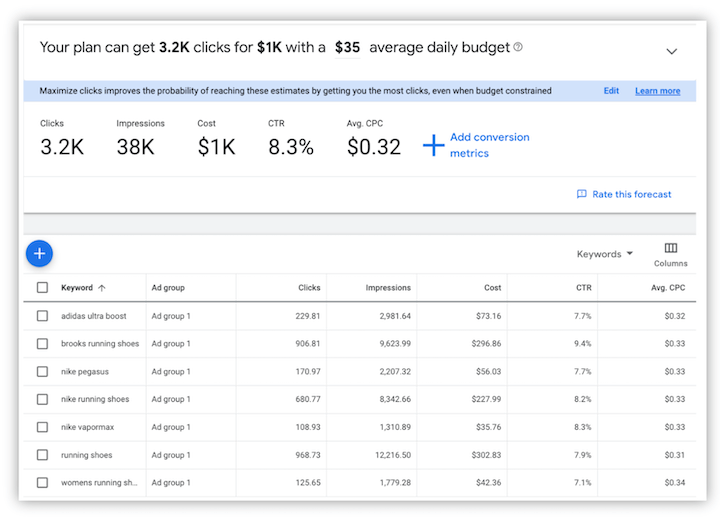Image resolution: width=720 pixels, height=517 pixels.
Task: Open the Keywords view dropdown
Action: coord(605,254)
